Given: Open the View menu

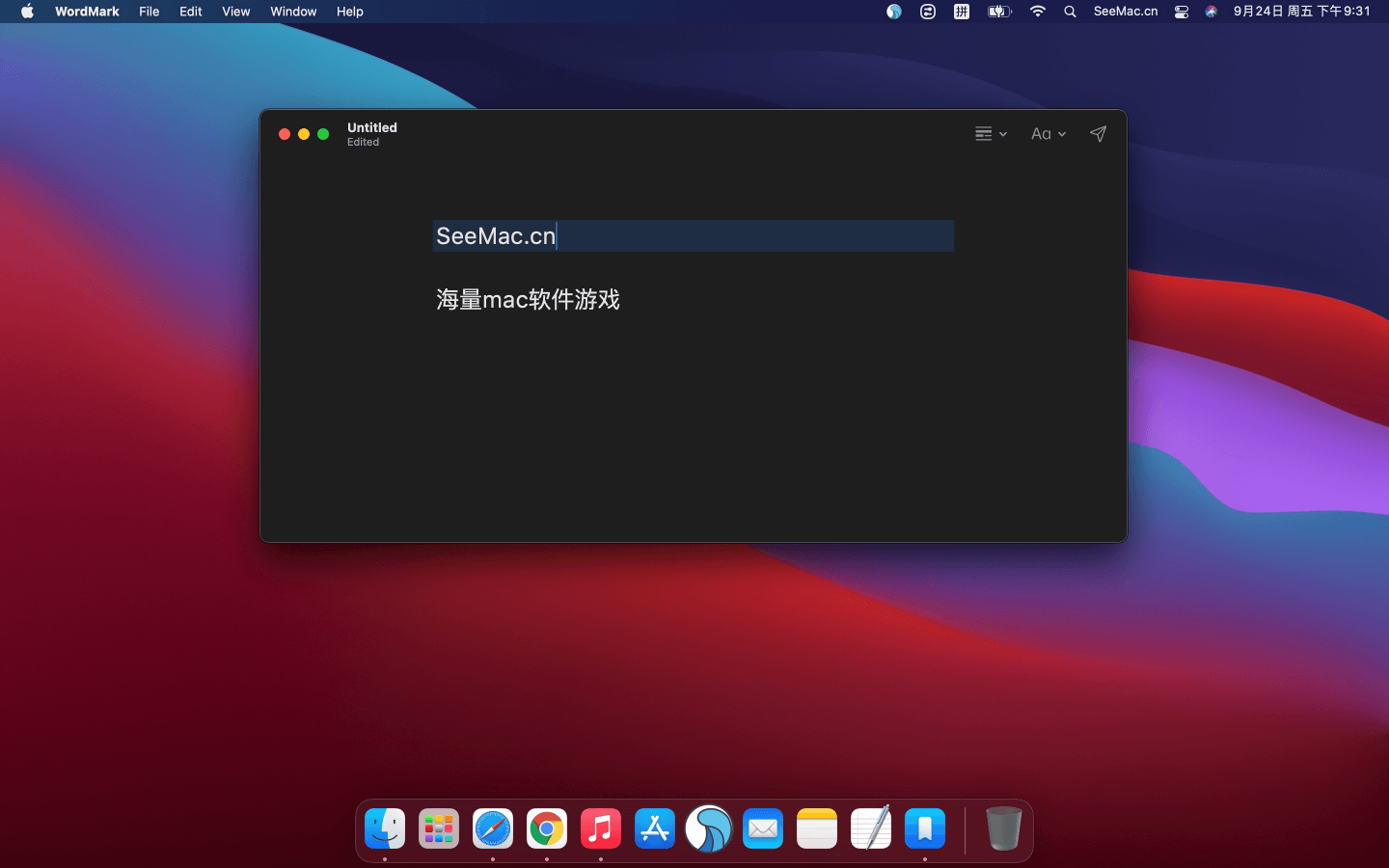Looking at the screenshot, I should pyautogui.click(x=235, y=12).
